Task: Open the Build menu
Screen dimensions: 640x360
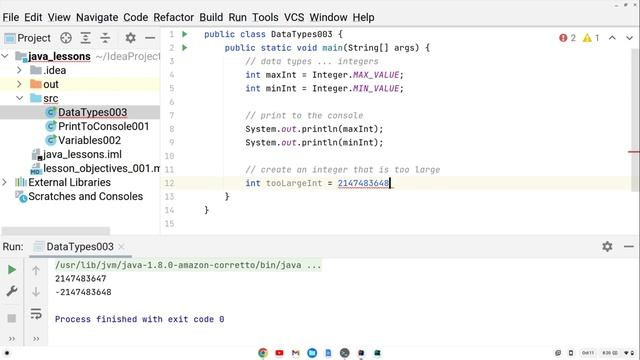Action: pos(211,18)
